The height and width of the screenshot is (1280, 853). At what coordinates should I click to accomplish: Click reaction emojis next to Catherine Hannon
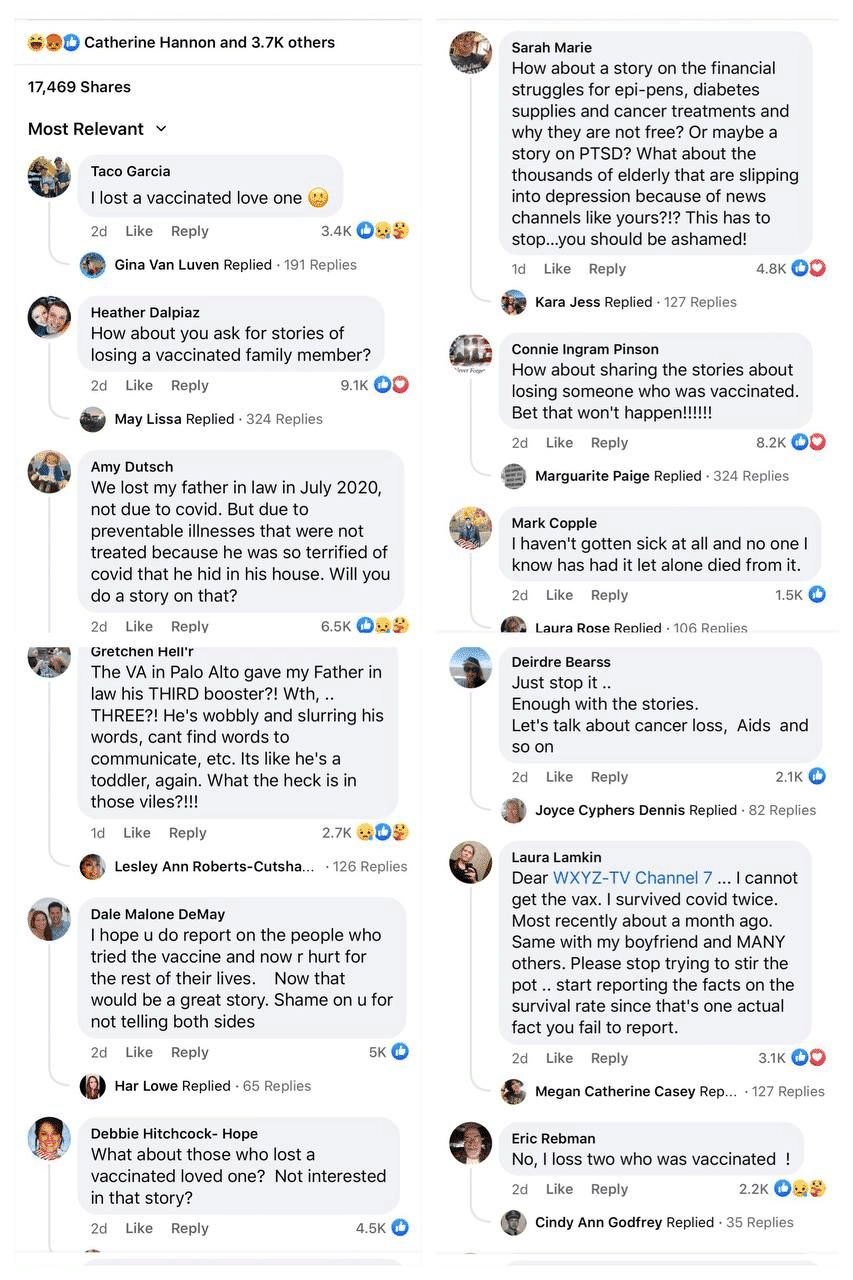(x=54, y=43)
